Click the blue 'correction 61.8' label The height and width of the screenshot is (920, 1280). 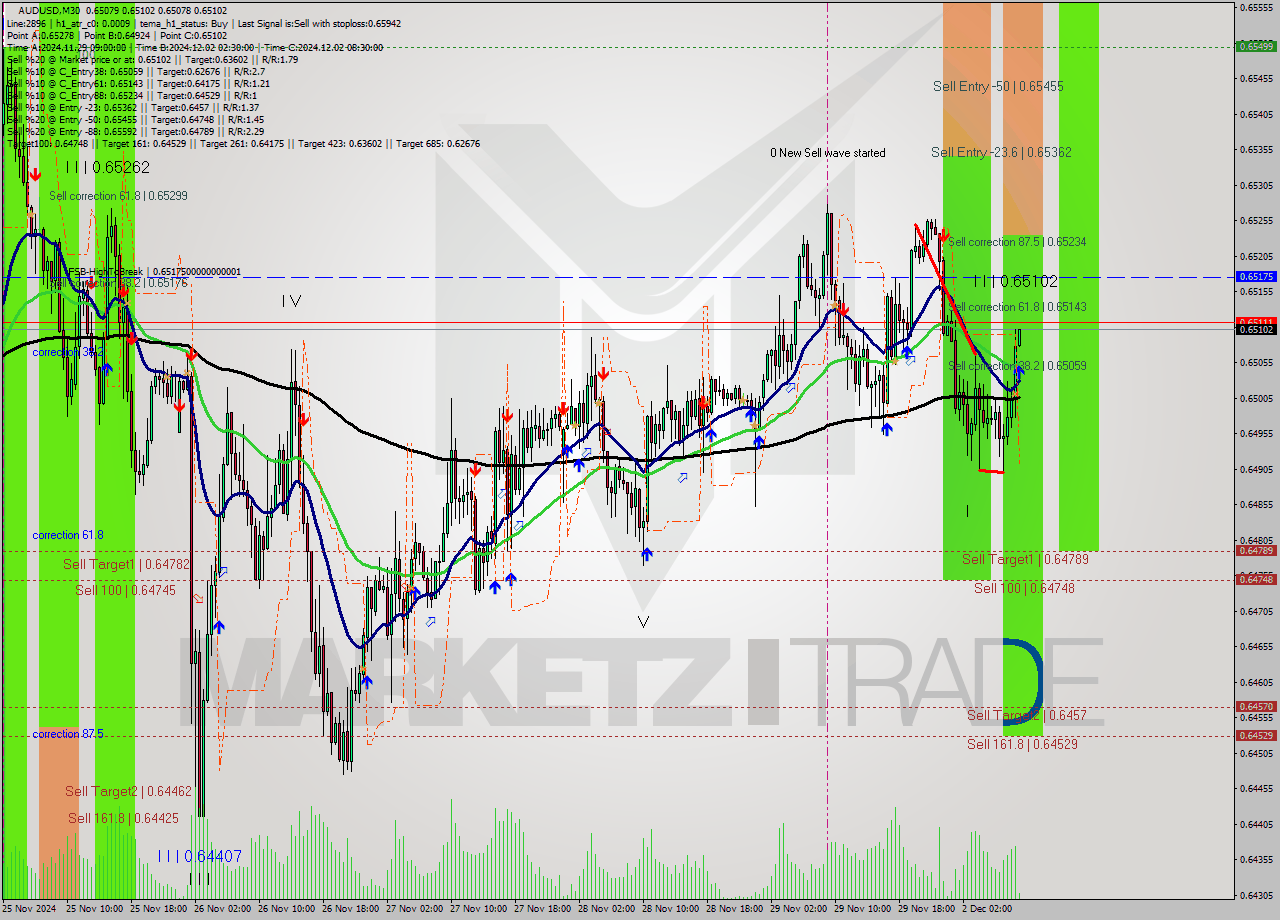(x=67, y=535)
